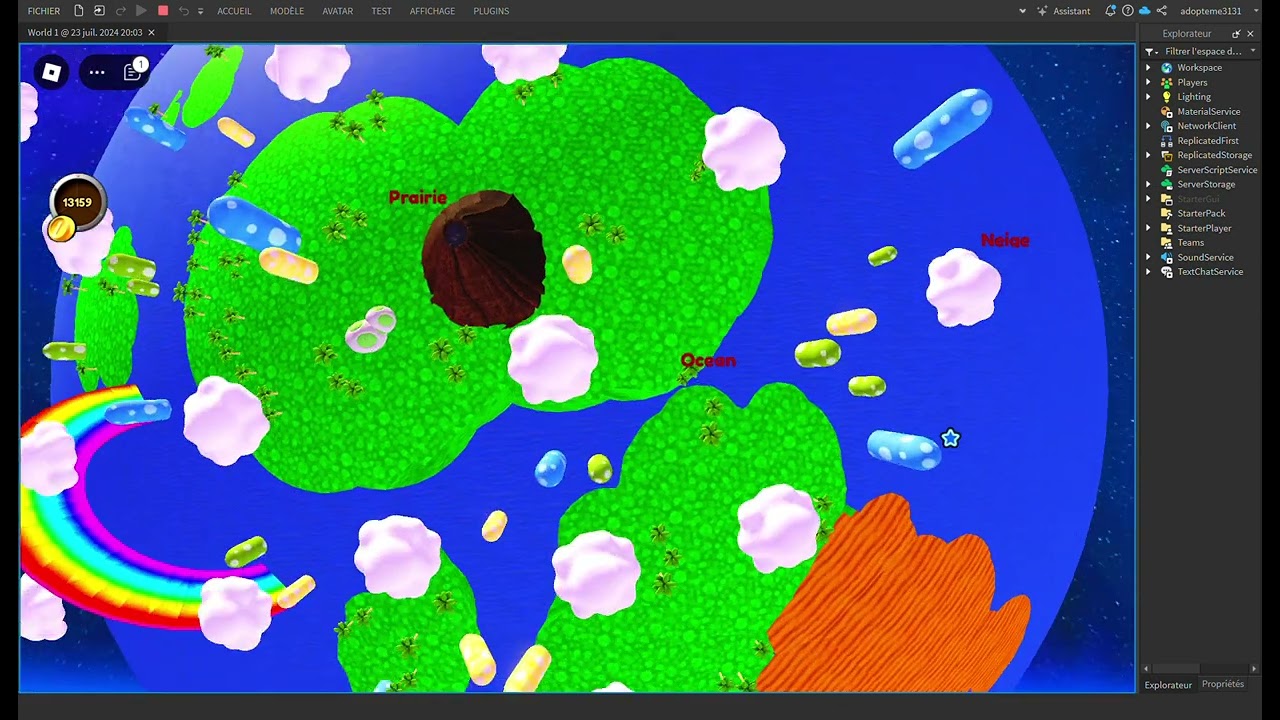This screenshot has height=720, width=1280.
Task: Click the Explorateur horizontal scrollbar
Action: [1175, 669]
